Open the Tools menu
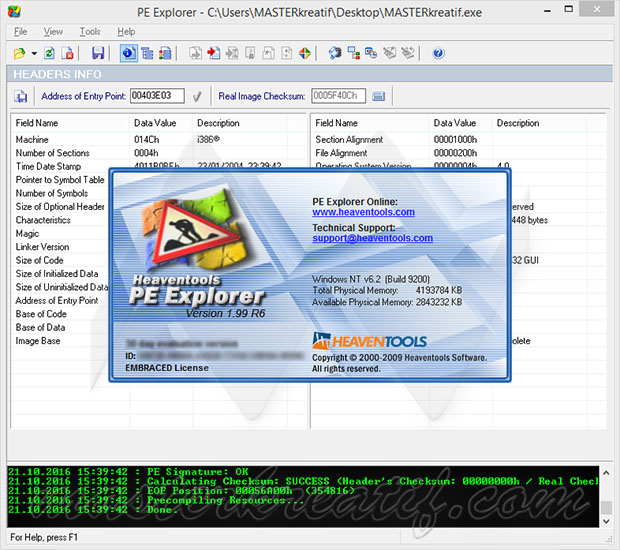620x550 pixels. tap(90, 32)
